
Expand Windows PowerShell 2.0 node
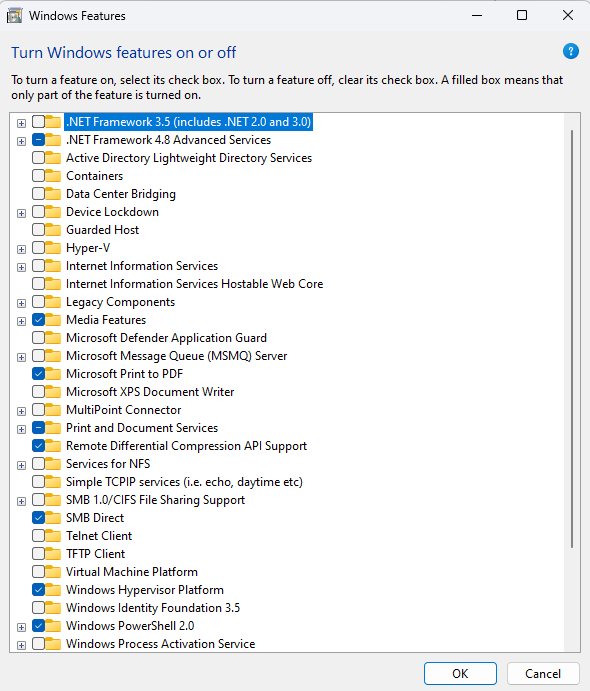point(21,627)
